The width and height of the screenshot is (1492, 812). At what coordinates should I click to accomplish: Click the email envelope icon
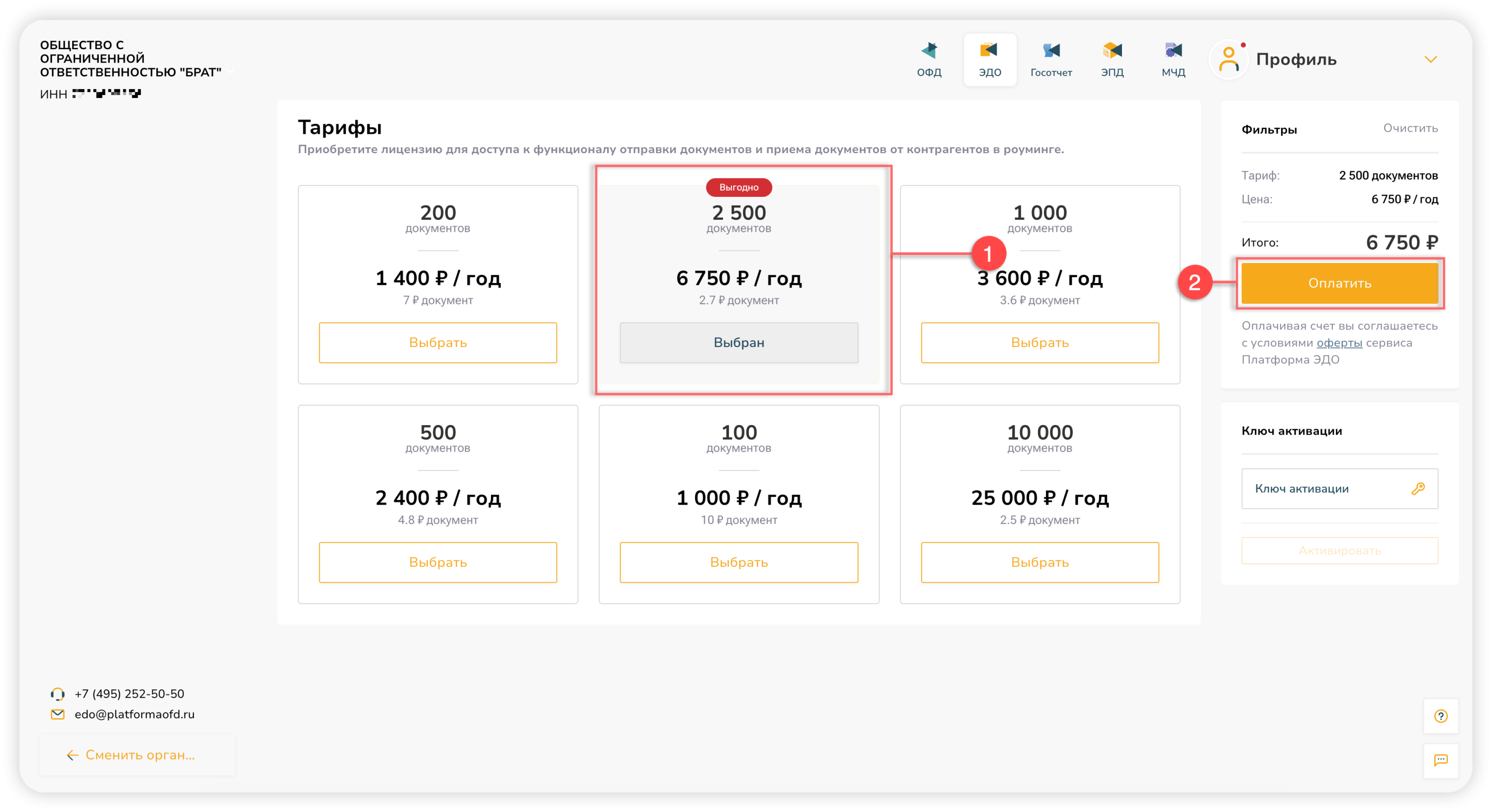57,714
